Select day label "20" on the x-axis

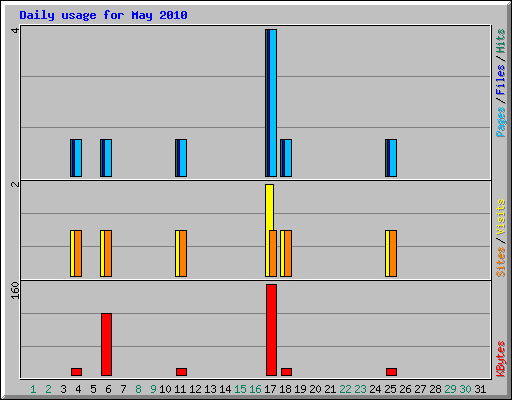click(x=315, y=389)
